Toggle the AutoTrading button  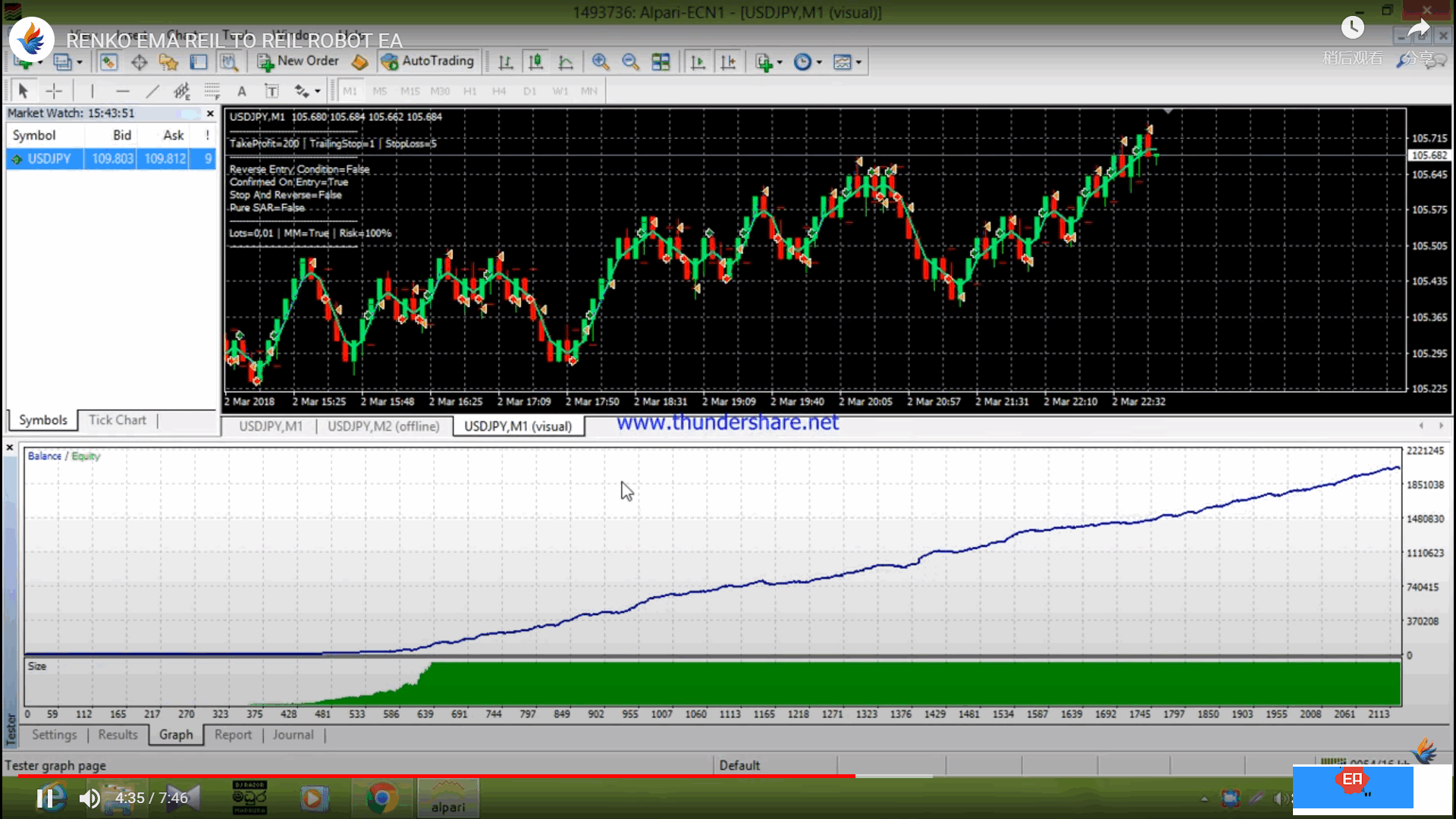(428, 61)
